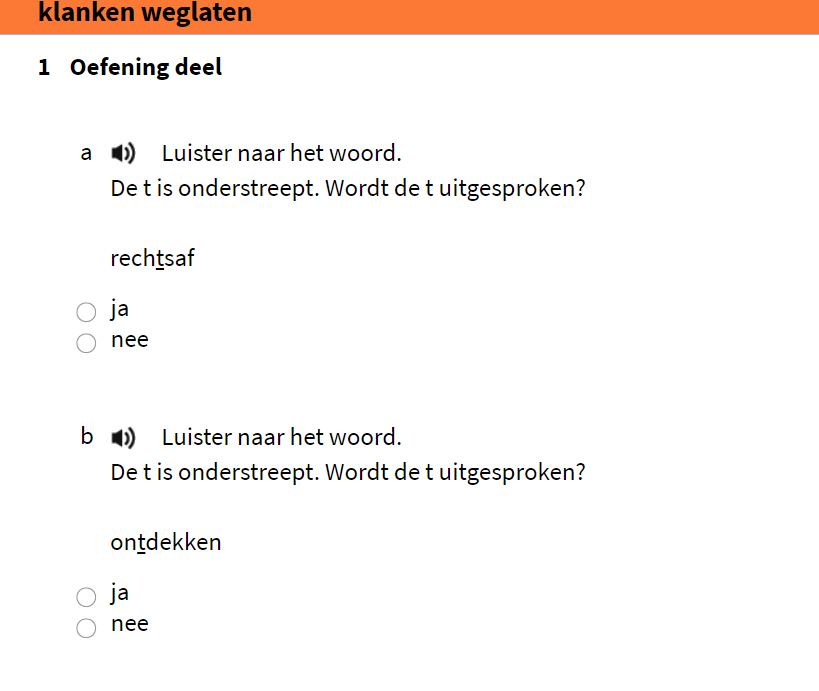Click the word ontdekken
Screen dimensions: 819x691
[166, 542]
